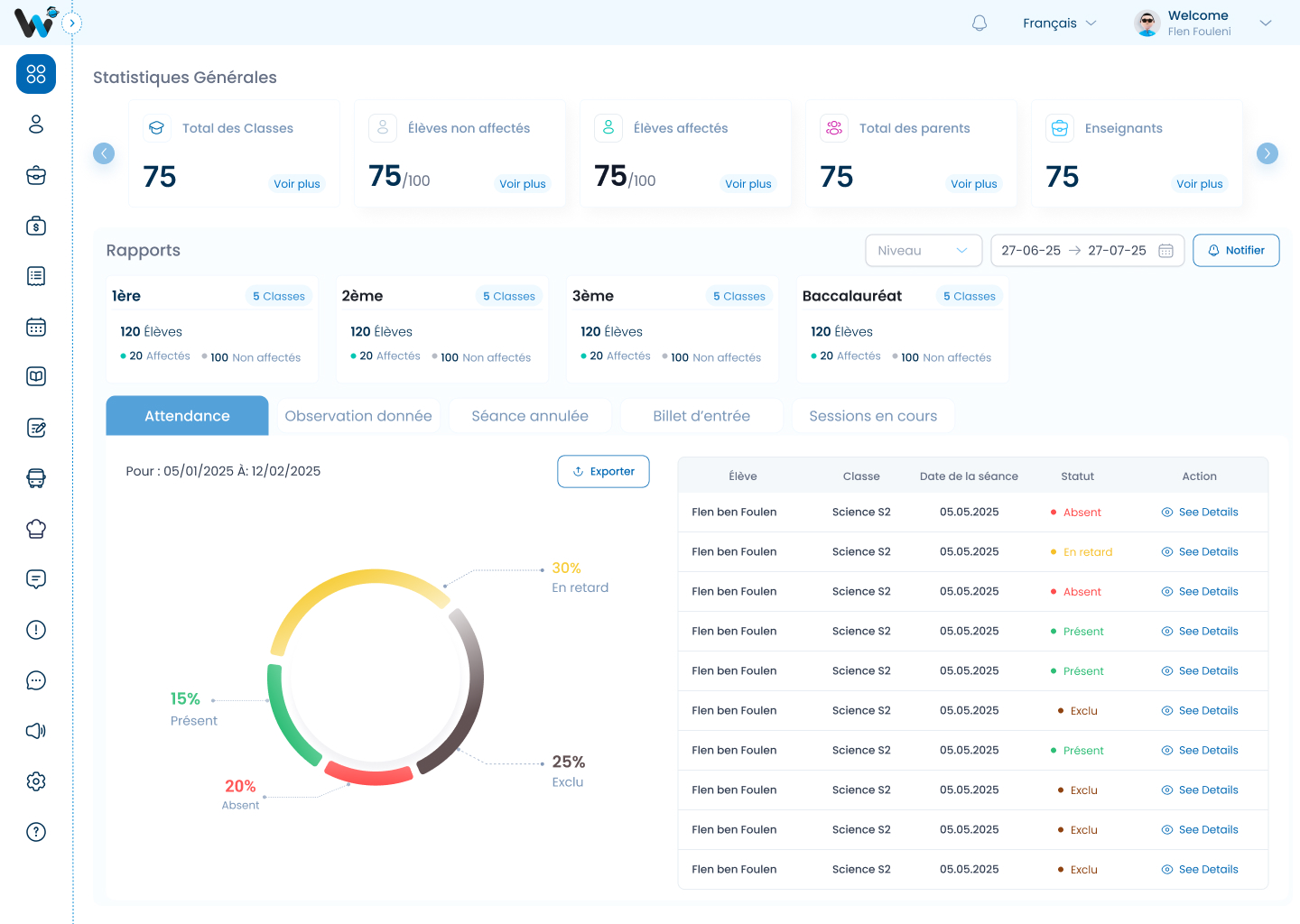This screenshot has height=924, width=1300.
Task: Click the open book sidebar icon
Action: [36, 377]
